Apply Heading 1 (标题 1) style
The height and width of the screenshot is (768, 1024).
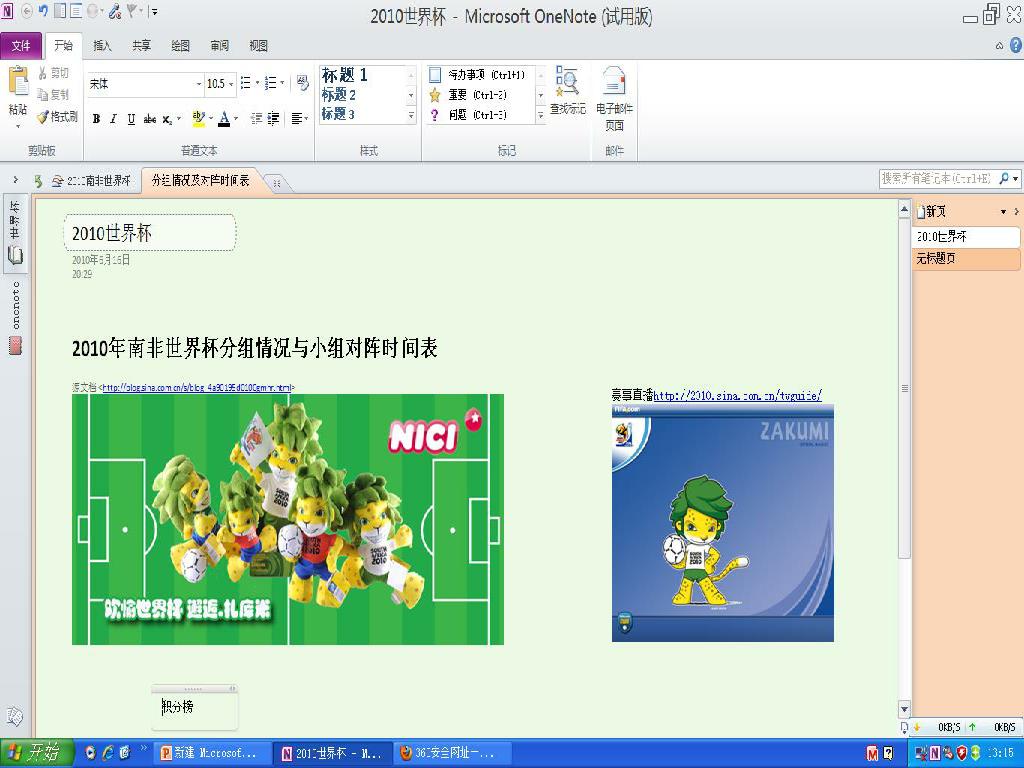[x=345, y=75]
